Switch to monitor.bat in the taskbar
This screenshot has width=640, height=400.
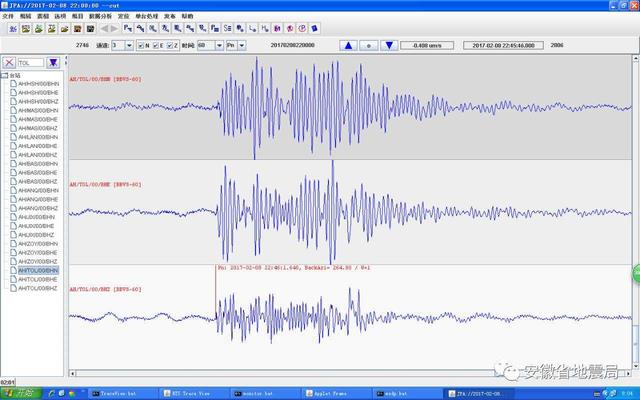[x=264, y=393]
